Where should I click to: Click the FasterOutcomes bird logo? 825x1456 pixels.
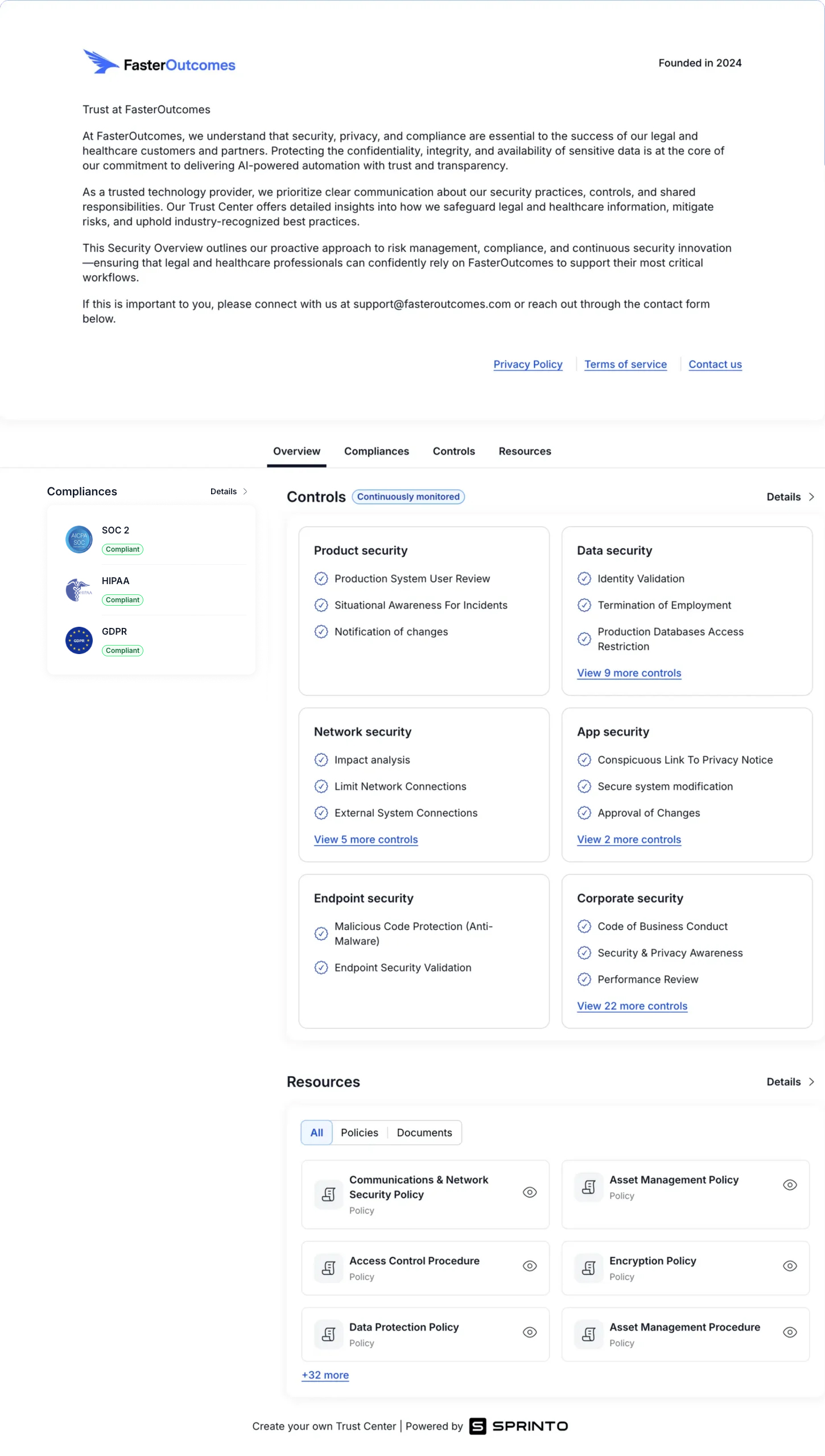[101, 62]
